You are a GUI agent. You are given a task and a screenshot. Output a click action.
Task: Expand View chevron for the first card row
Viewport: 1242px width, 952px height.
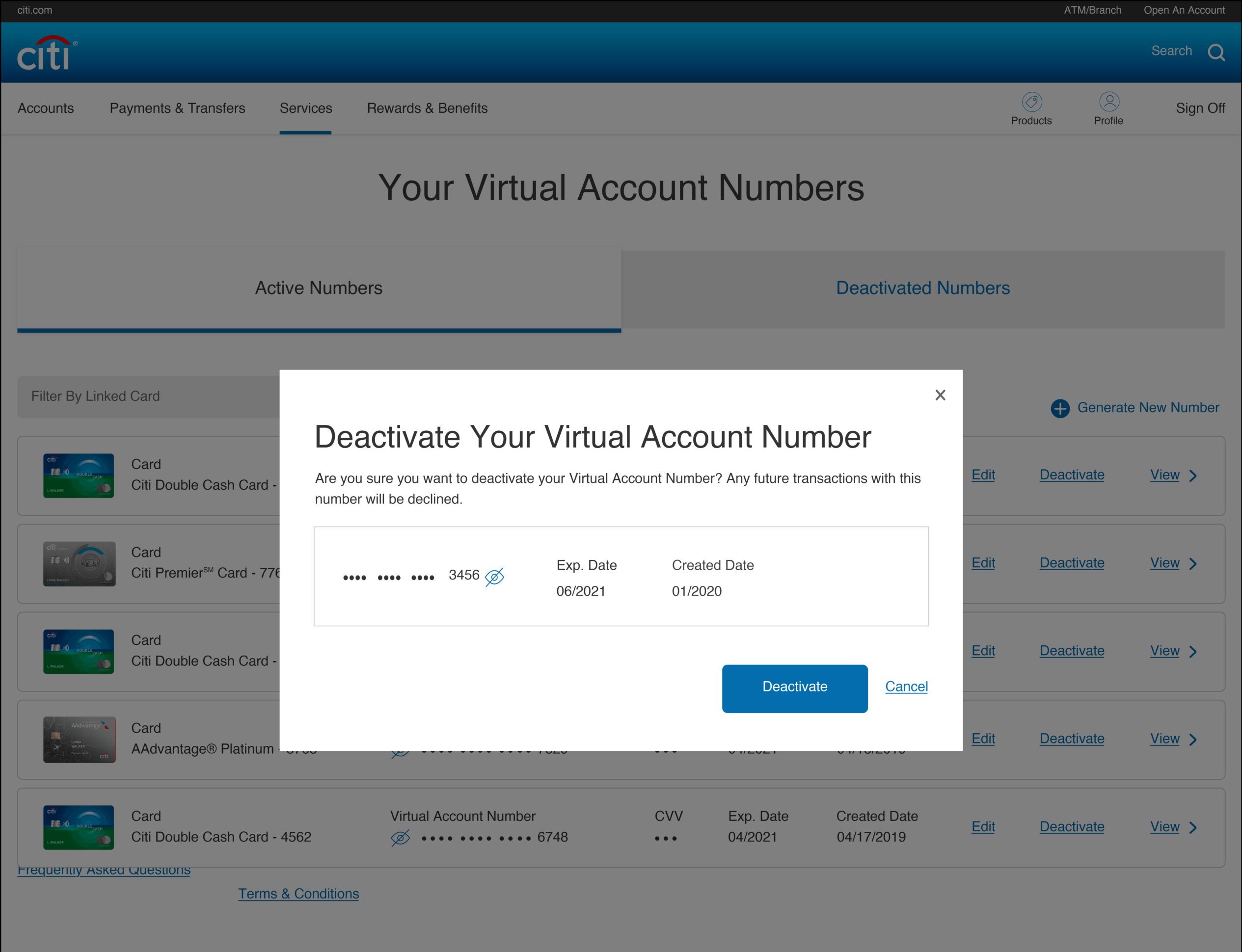click(1193, 476)
